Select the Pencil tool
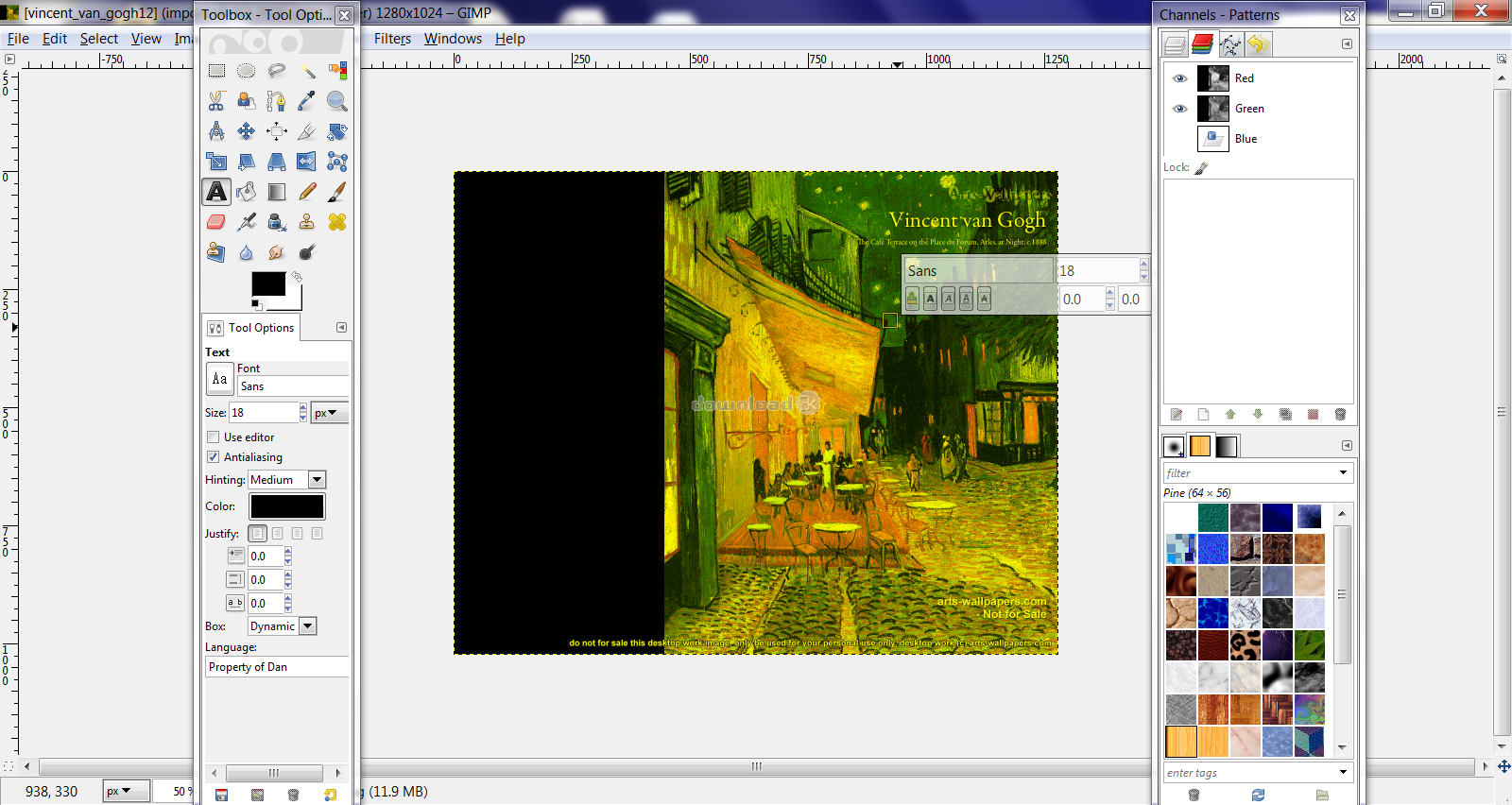The height and width of the screenshot is (805, 1512). tap(307, 192)
